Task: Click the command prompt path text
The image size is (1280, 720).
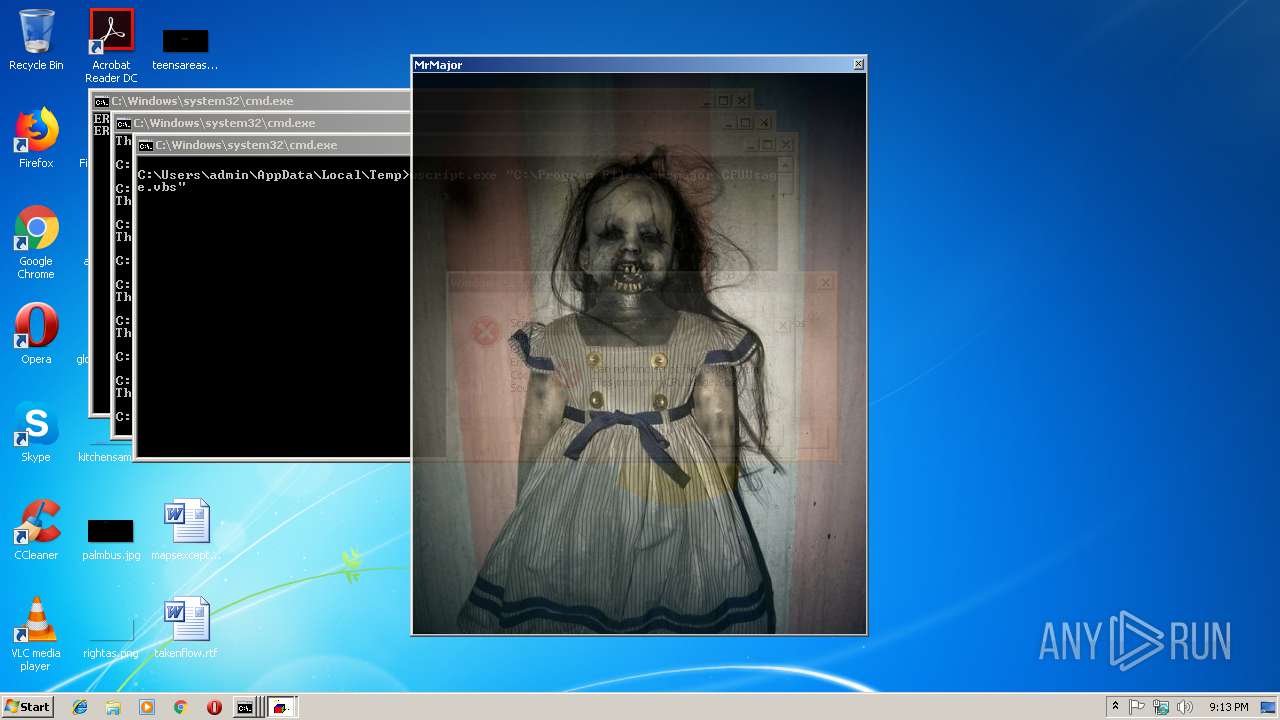Action: tap(272, 175)
